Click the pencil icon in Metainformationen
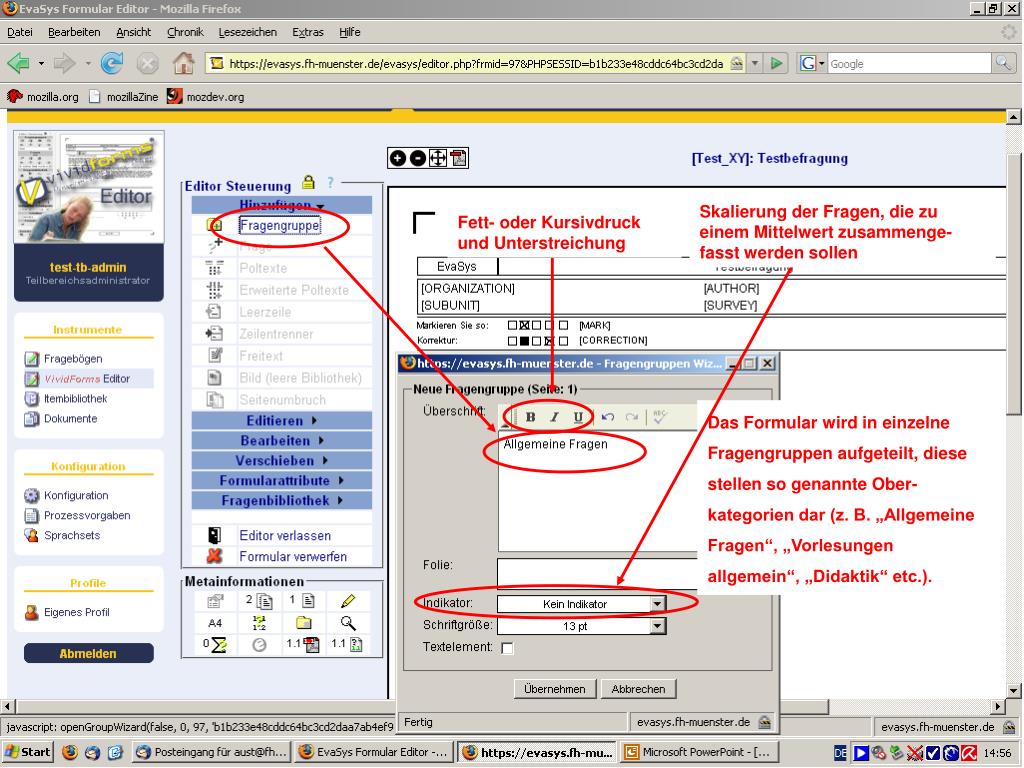 coord(348,600)
